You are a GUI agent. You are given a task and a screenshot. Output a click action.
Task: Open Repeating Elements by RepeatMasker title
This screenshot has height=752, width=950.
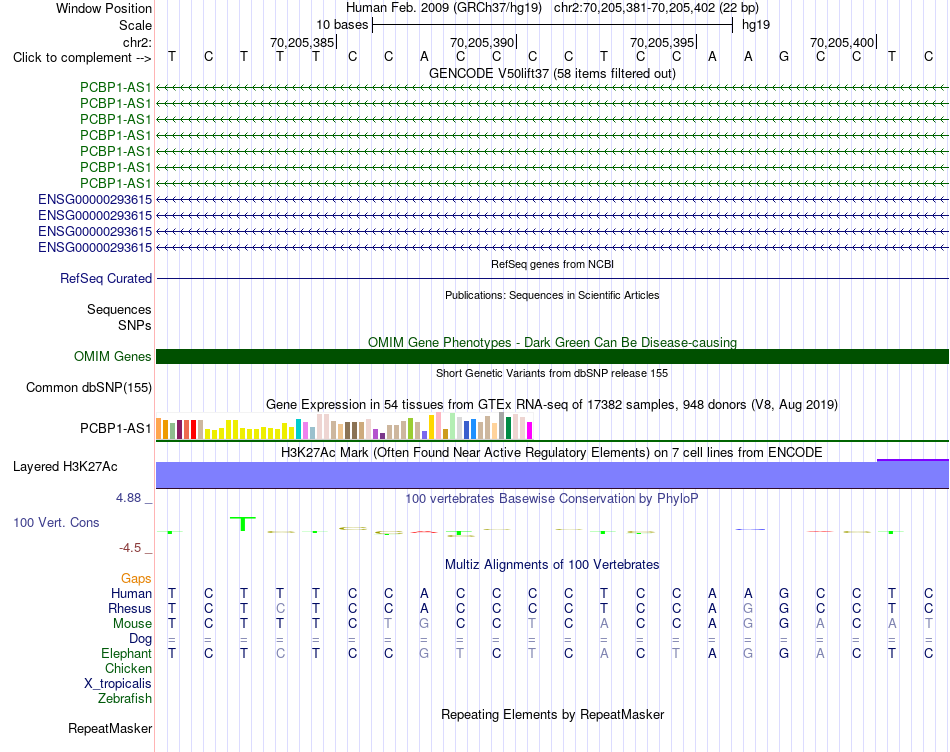point(552,714)
